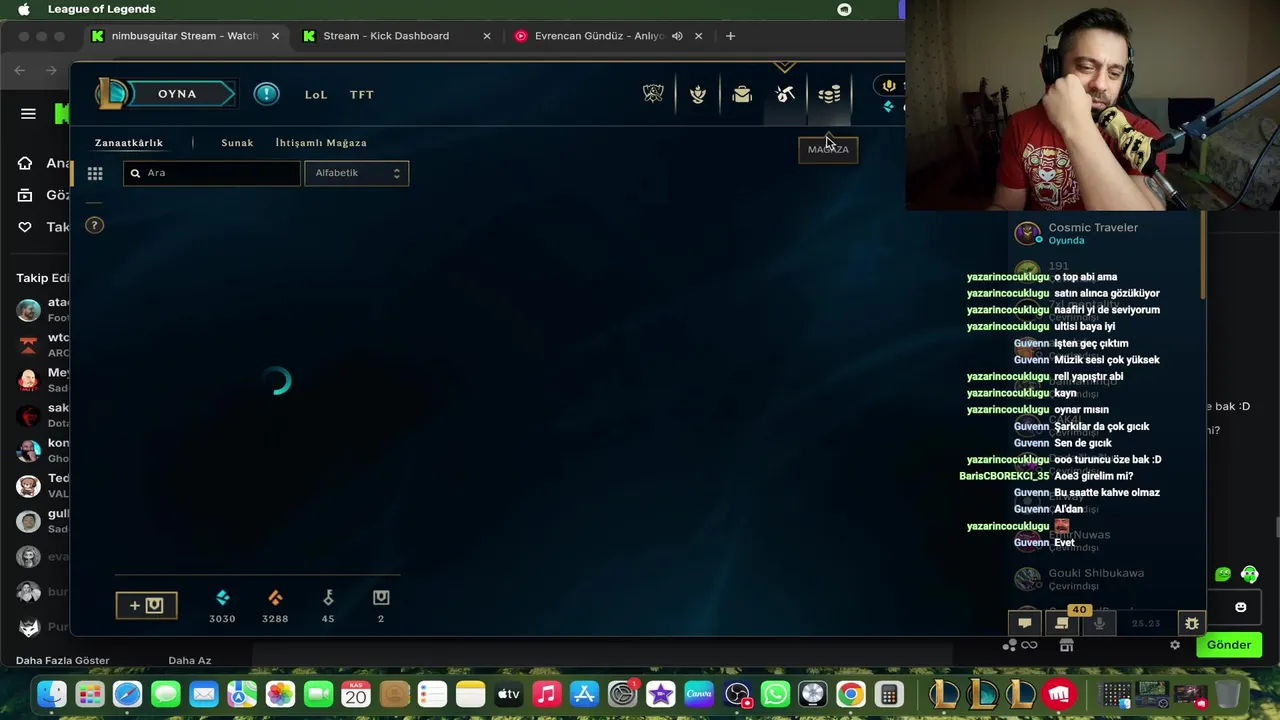Click the green Gönder send button
Viewport: 1280px width, 720px height.
point(1228,645)
